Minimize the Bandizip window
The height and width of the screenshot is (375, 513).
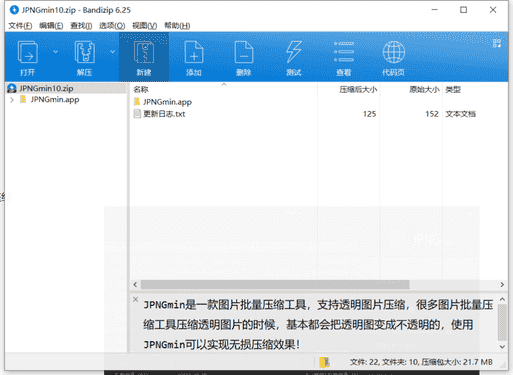click(x=434, y=10)
